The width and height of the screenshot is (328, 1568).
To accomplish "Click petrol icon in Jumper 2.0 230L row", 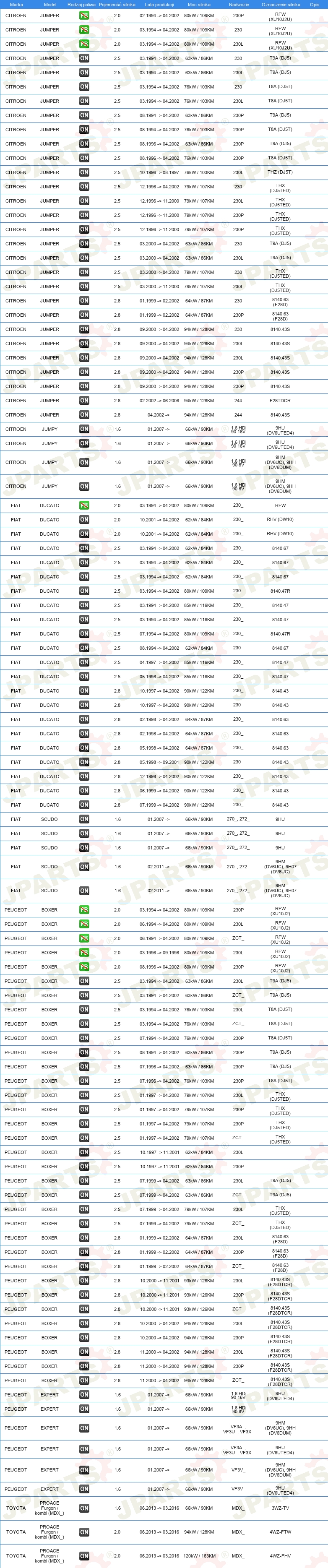I will click(84, 44).
